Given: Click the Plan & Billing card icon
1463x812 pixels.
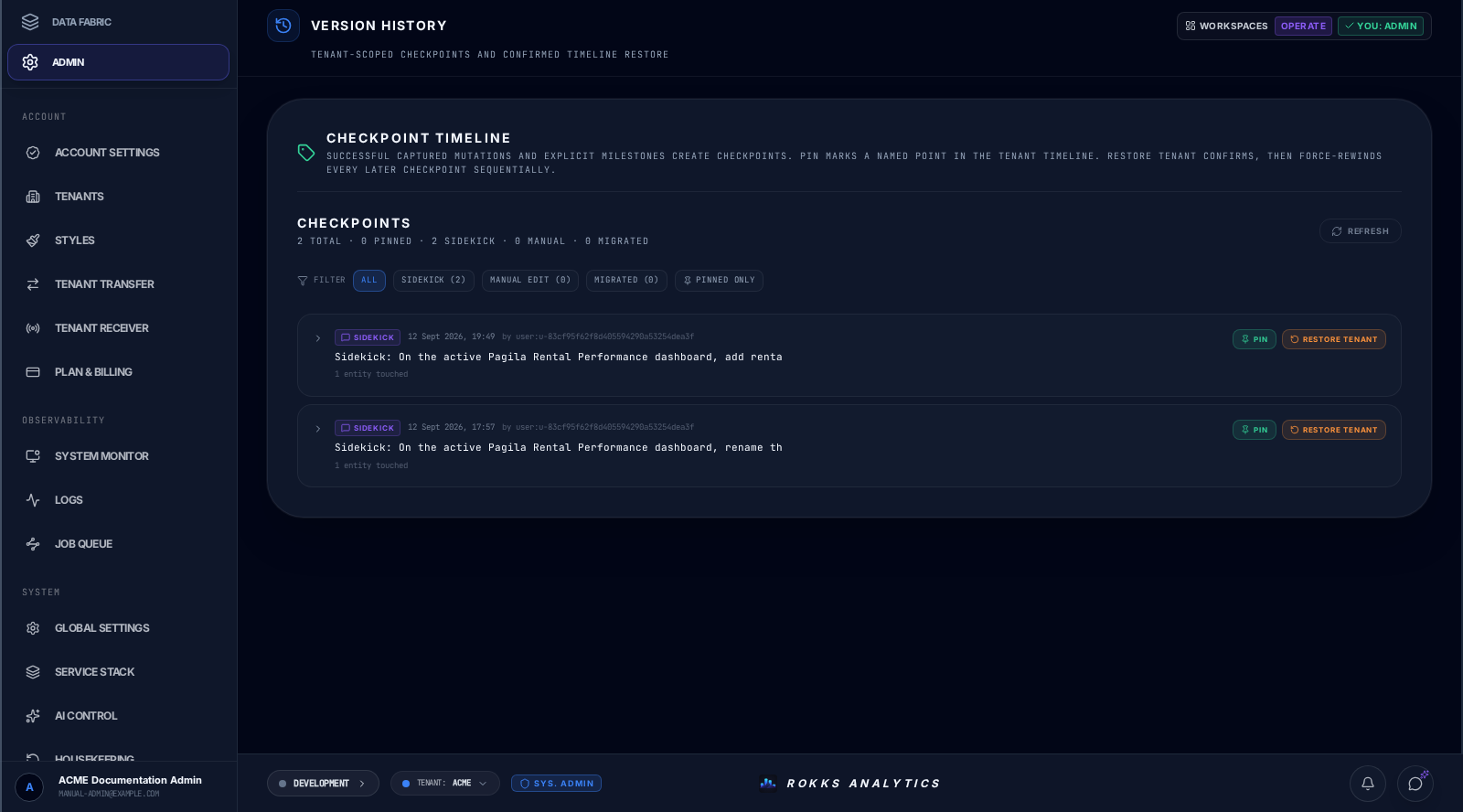Looking at the screenshot, I should tap(33, 372).
